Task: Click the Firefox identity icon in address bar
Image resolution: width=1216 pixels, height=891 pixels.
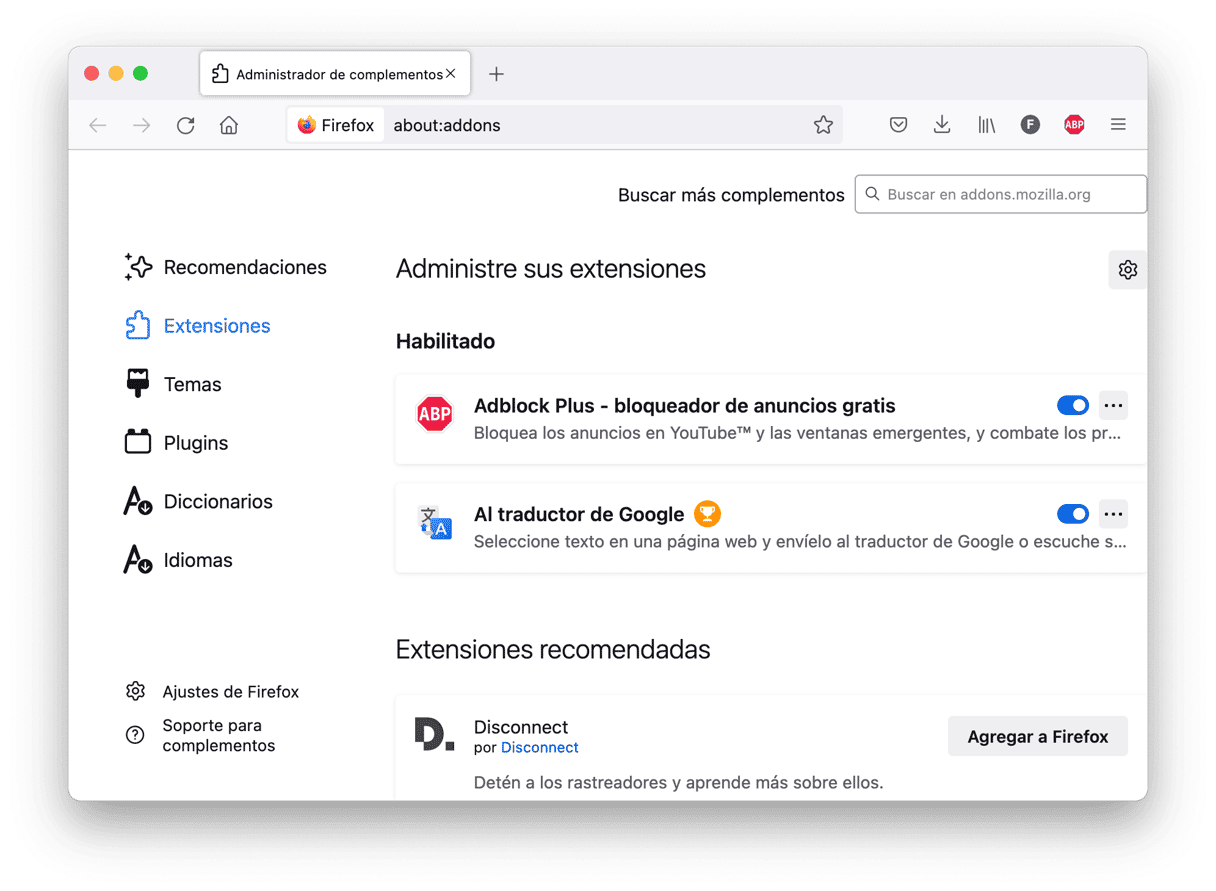Action: point(307,125)
